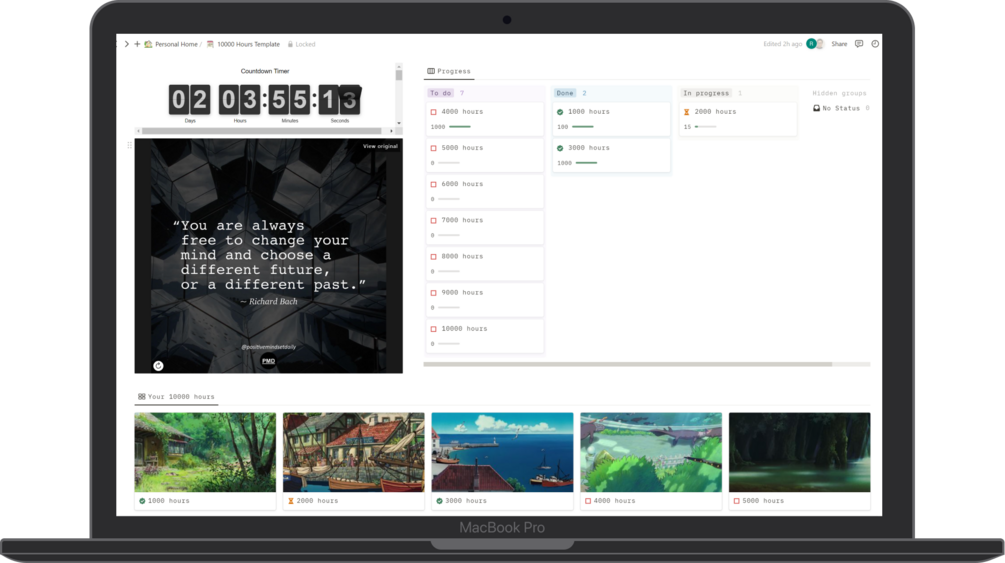Click the countdown widget scroll down arrow
Image resolution: width=1005 pixels, height=563 pixels.
(x=399, y=123)
